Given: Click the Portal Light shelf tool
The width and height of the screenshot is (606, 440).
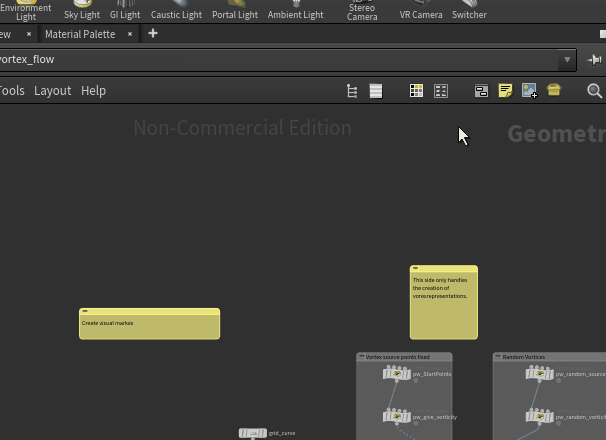Looking at the screenshot, I should (235, 10).
